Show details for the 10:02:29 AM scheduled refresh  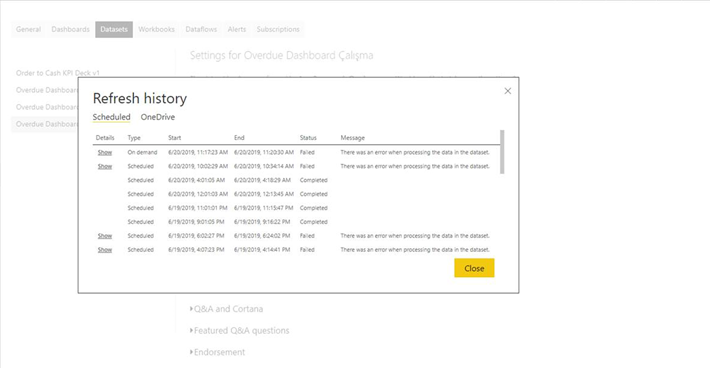(x=105, y=166)
